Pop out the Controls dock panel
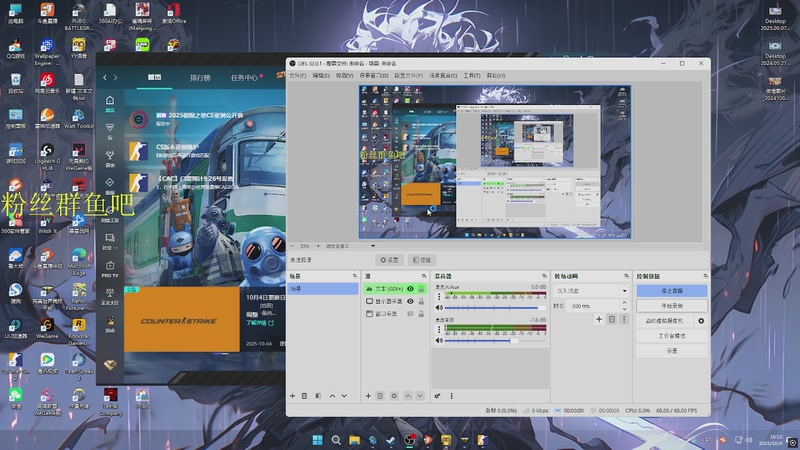The width and height of the screenshot is (800, 450). tap(706, 276)
